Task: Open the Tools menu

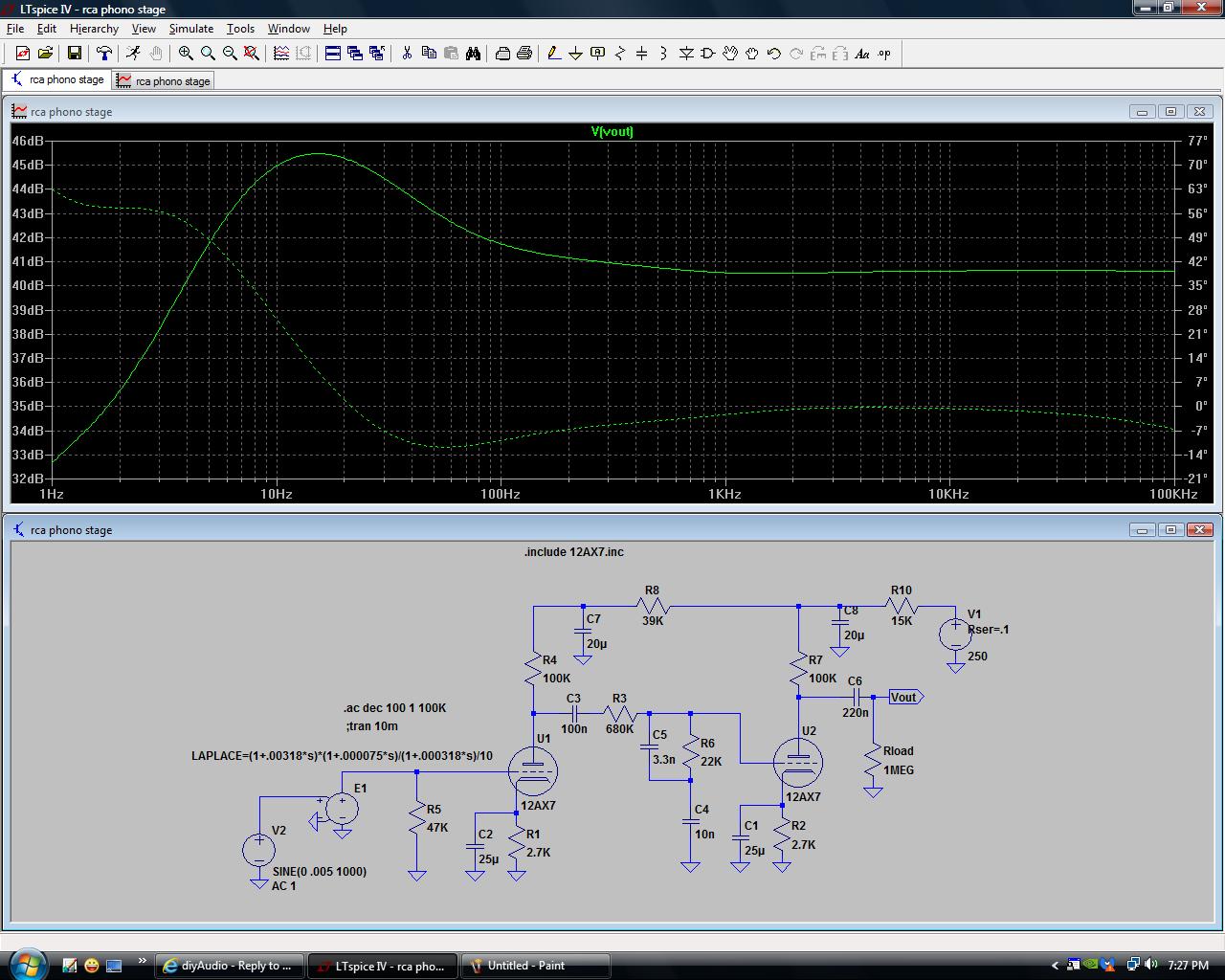Action: 240,29
